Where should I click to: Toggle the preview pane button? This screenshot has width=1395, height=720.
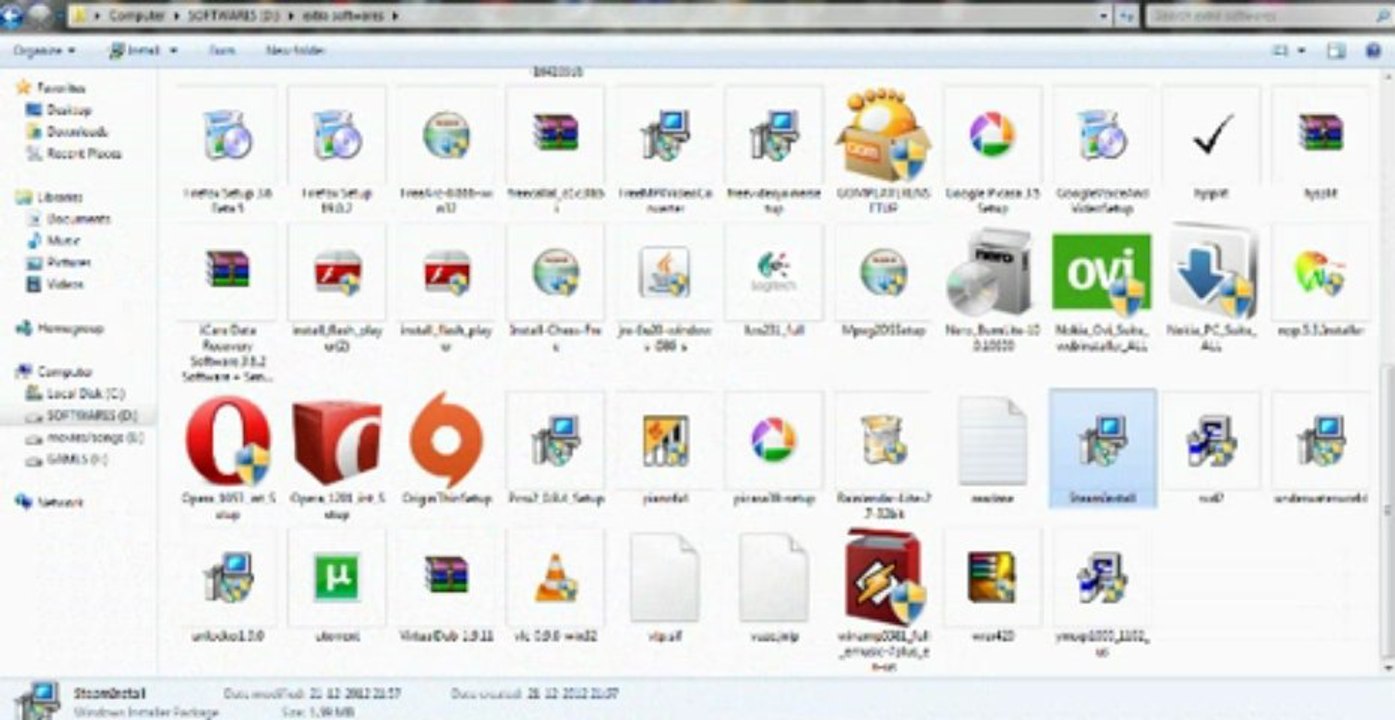click(1336, 50)
